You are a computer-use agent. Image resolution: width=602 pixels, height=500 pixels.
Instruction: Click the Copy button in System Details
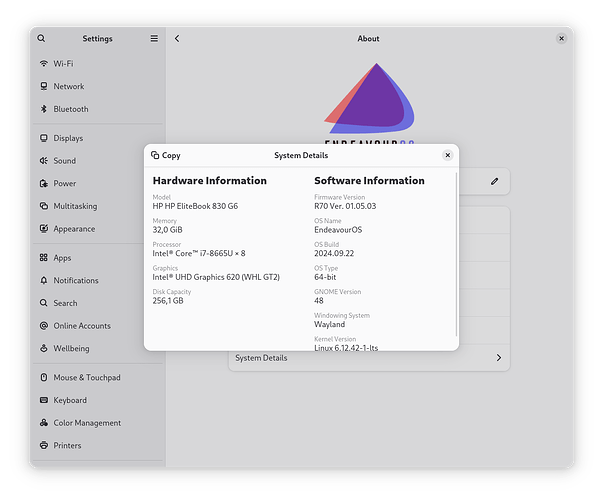[x=166, y=155]
